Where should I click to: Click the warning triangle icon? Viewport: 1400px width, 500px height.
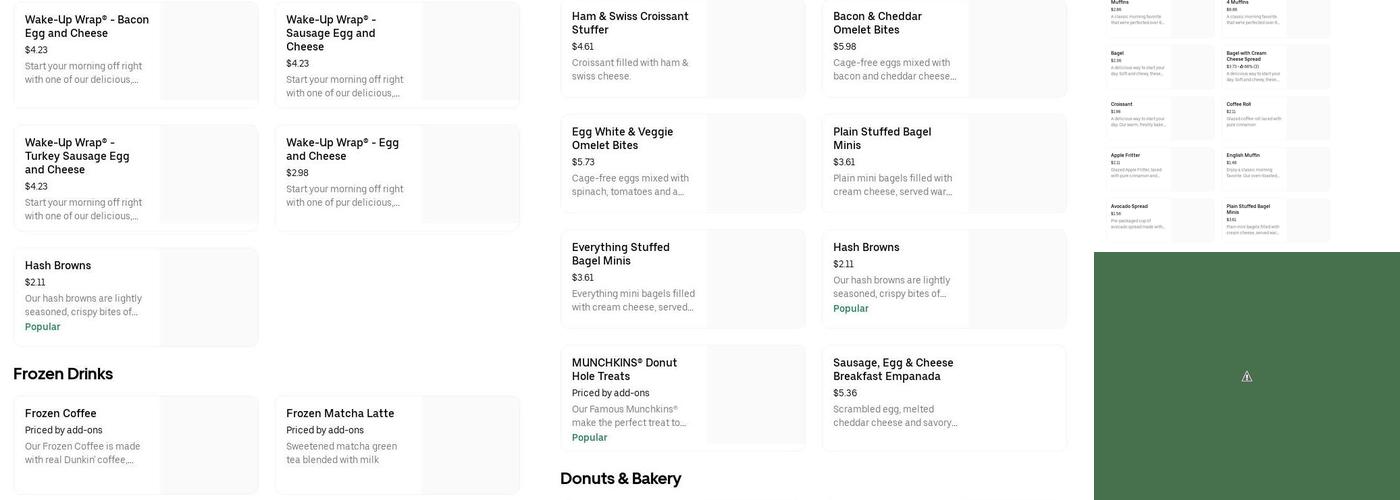(1247, 377)
